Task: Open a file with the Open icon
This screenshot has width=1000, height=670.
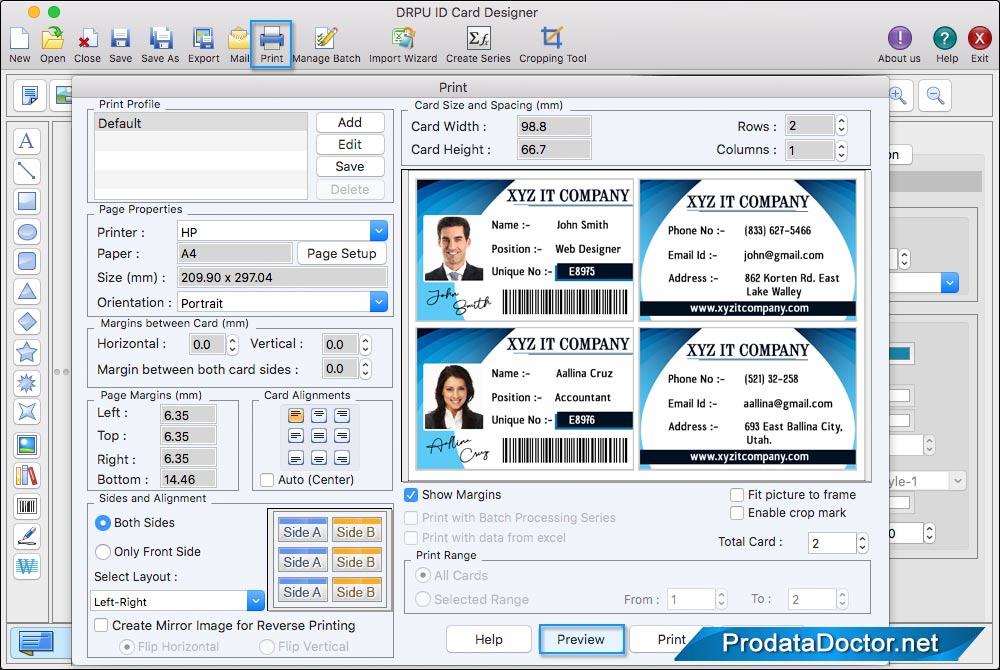Action: click(52, 45)
